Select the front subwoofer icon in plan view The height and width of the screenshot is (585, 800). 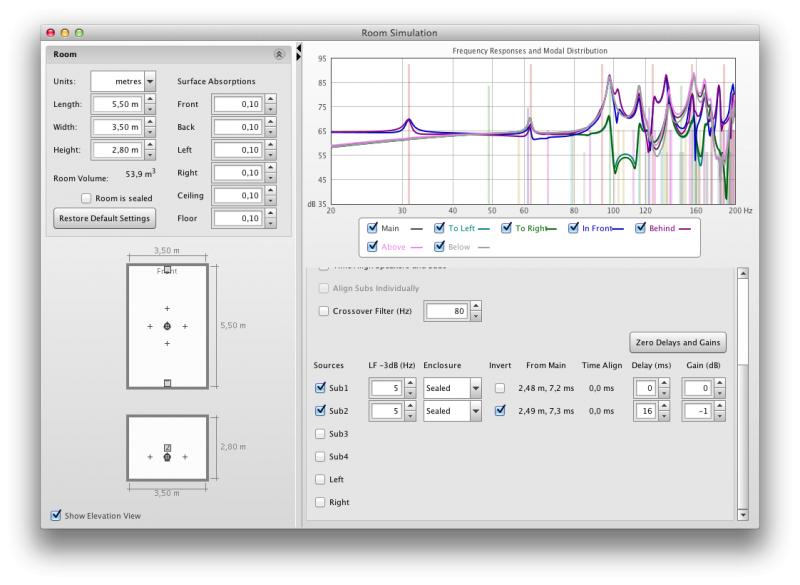[167, 270]
